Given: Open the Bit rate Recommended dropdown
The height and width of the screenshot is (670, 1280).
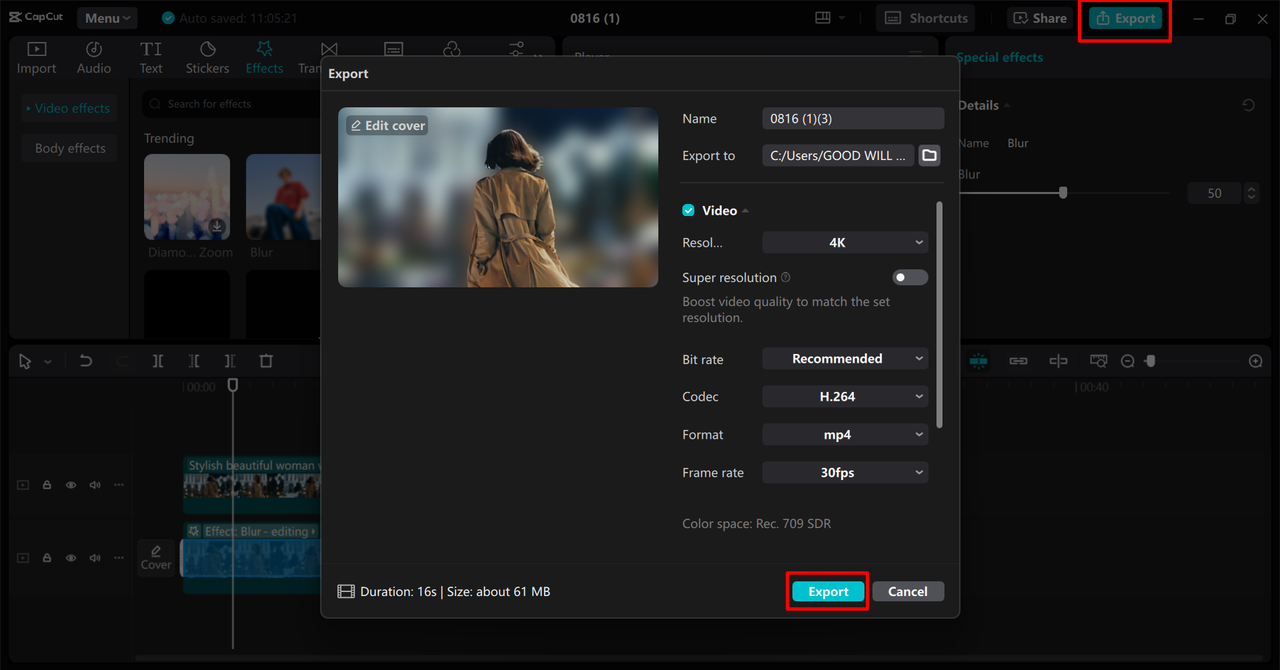Looking at the screenshot, I should click(845, 358).
